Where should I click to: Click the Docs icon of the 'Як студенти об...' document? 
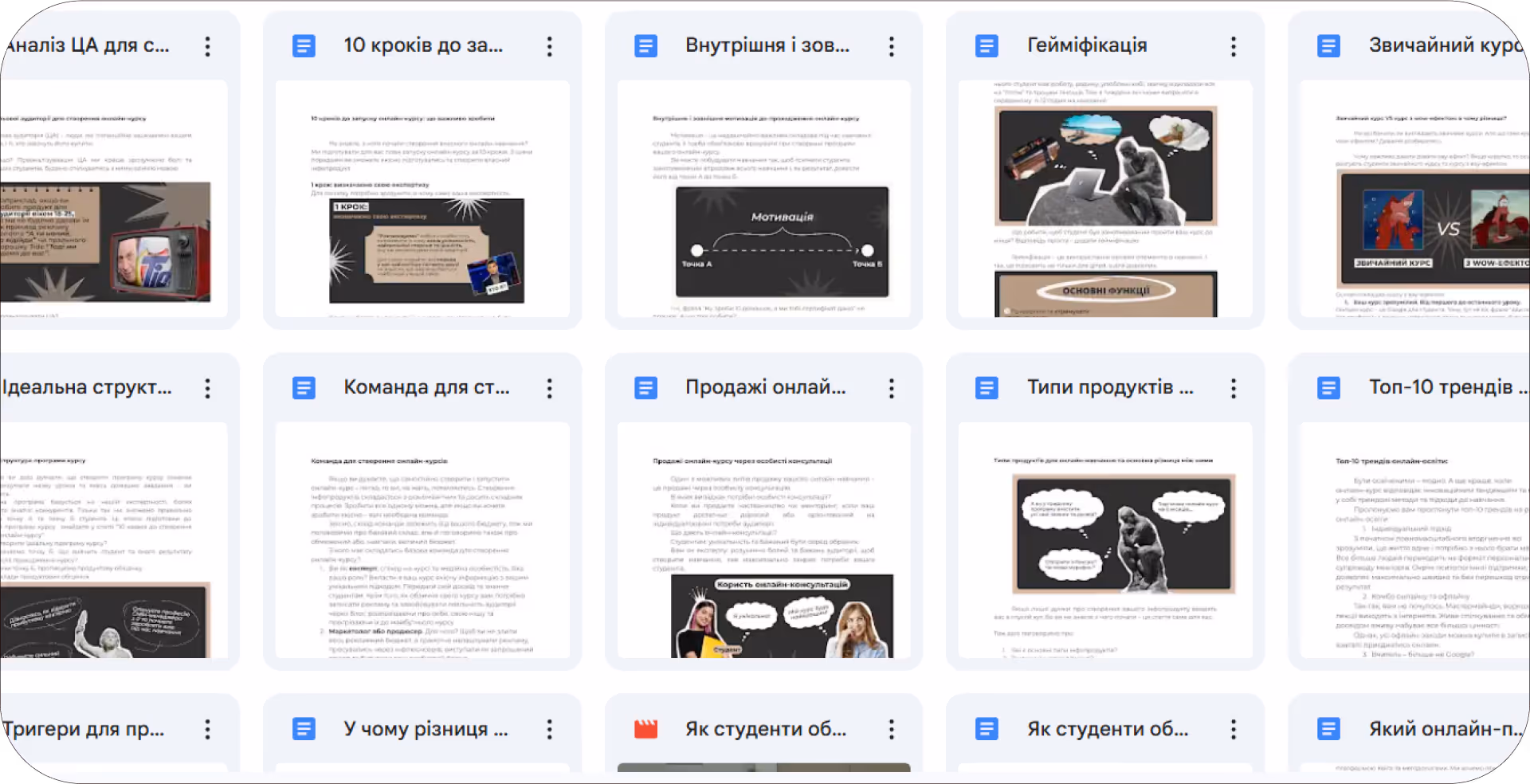coord(987,729)
